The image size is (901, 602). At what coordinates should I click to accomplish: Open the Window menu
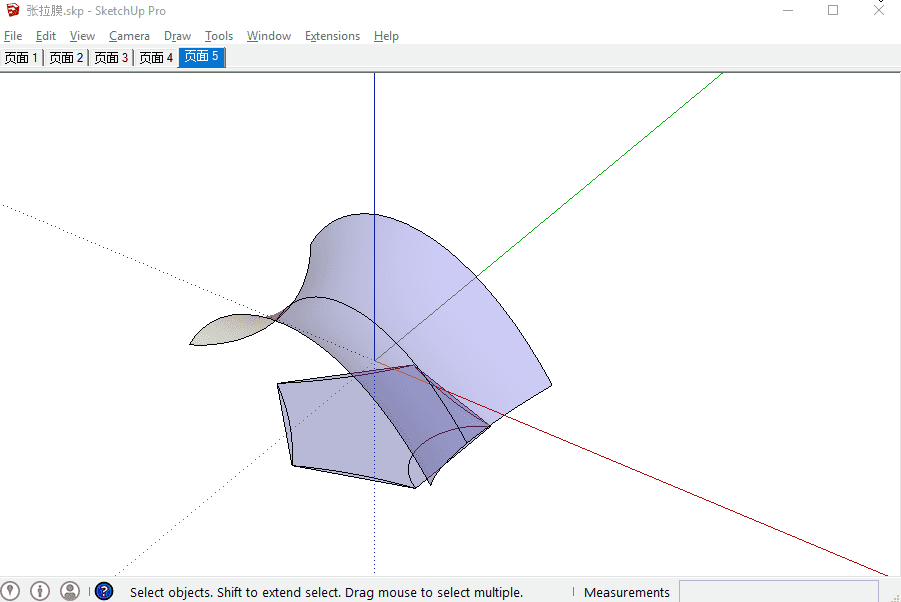[269, 36]
